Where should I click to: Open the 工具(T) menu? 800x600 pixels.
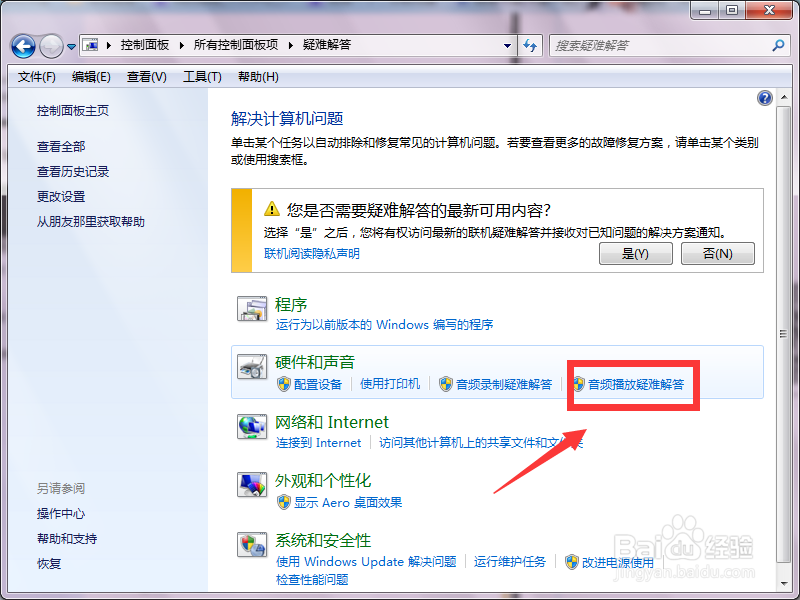(x=202, y=77)
